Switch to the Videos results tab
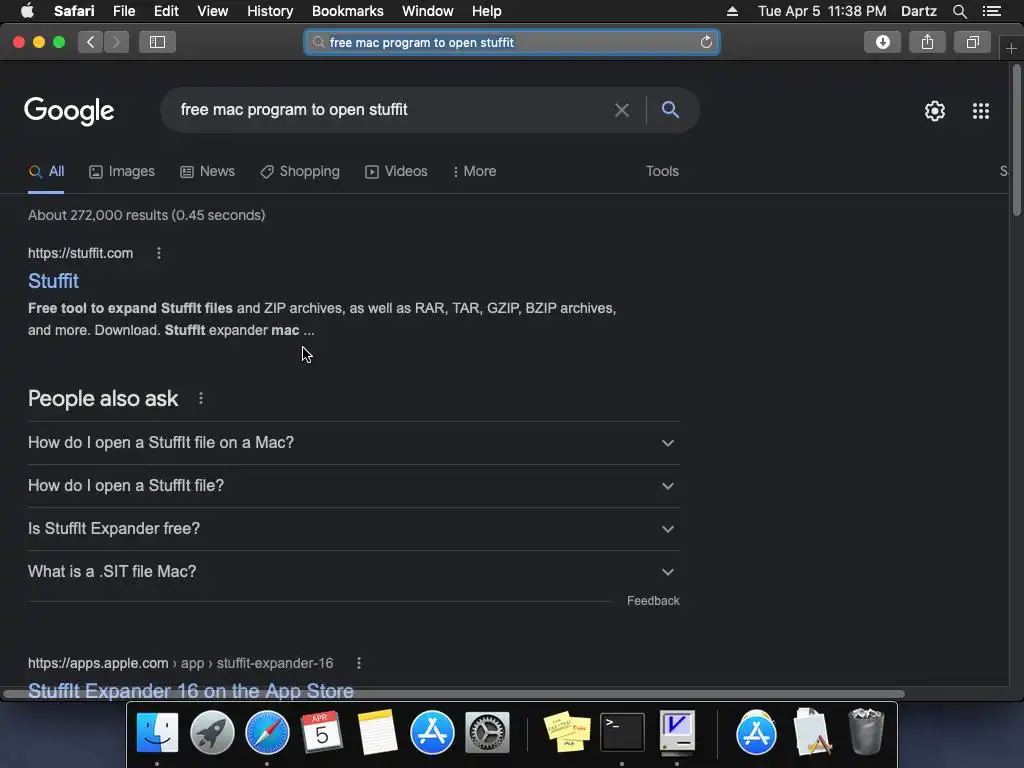 [396, 172]
